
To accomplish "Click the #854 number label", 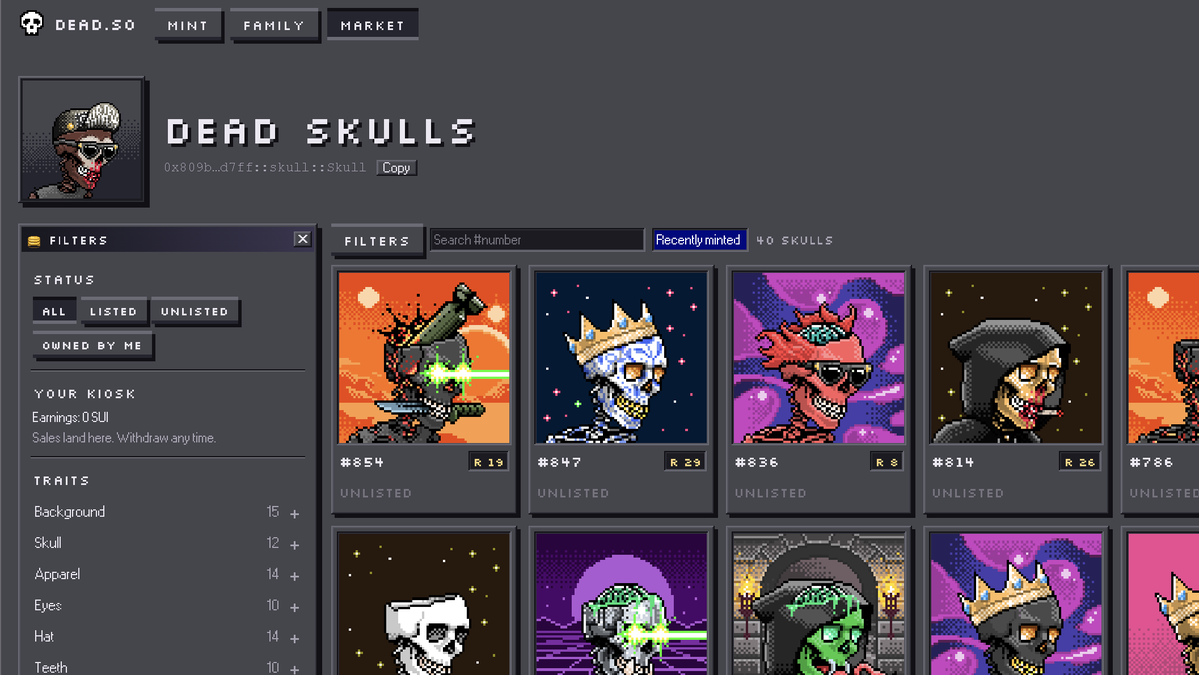I will click(x=362, y=462).
